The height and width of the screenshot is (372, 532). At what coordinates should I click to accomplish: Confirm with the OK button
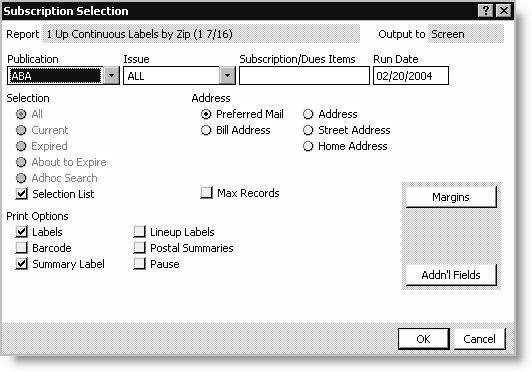click(x=424, y=339)
